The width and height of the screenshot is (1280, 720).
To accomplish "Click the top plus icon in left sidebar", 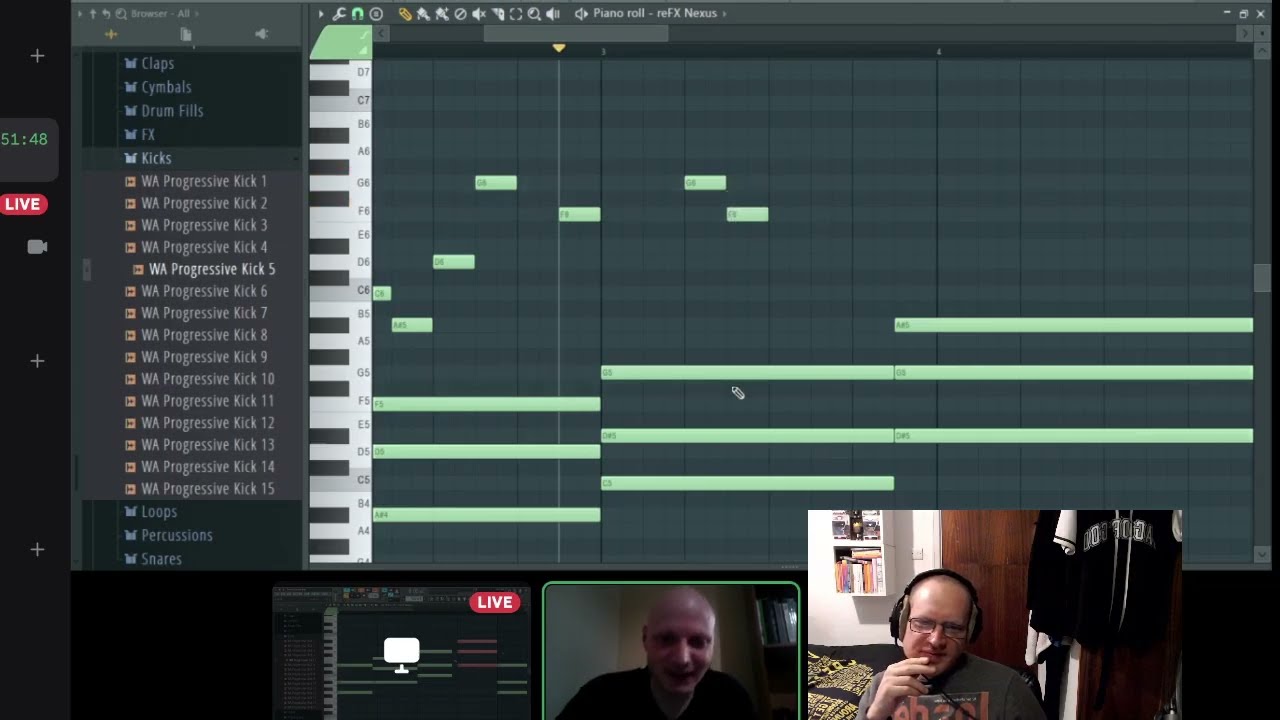I will [37, 56].
